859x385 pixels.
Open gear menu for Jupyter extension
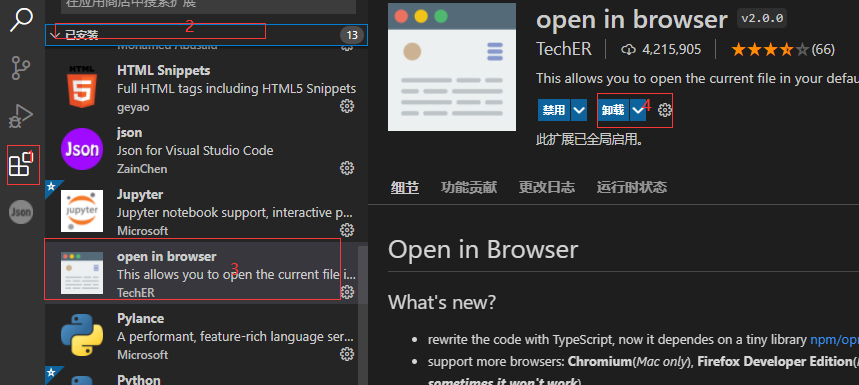click(x=347, y=229)
